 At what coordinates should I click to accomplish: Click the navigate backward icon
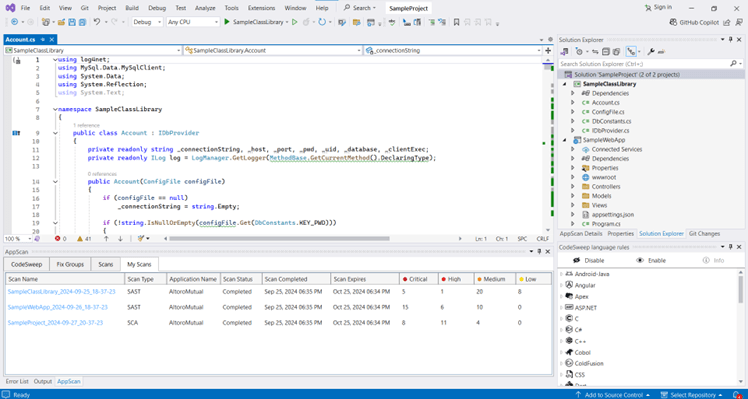[14, 22]
